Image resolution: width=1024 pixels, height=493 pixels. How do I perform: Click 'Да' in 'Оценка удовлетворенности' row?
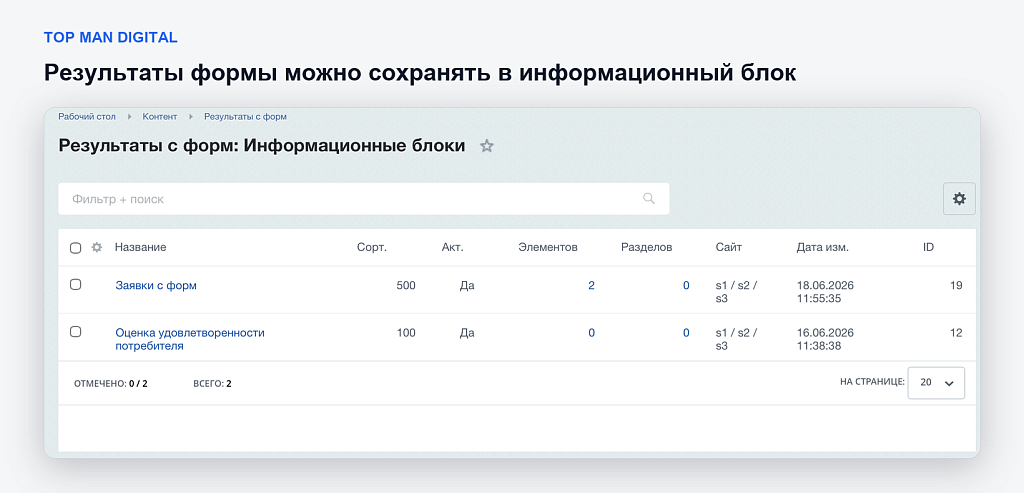coord(467,332)
